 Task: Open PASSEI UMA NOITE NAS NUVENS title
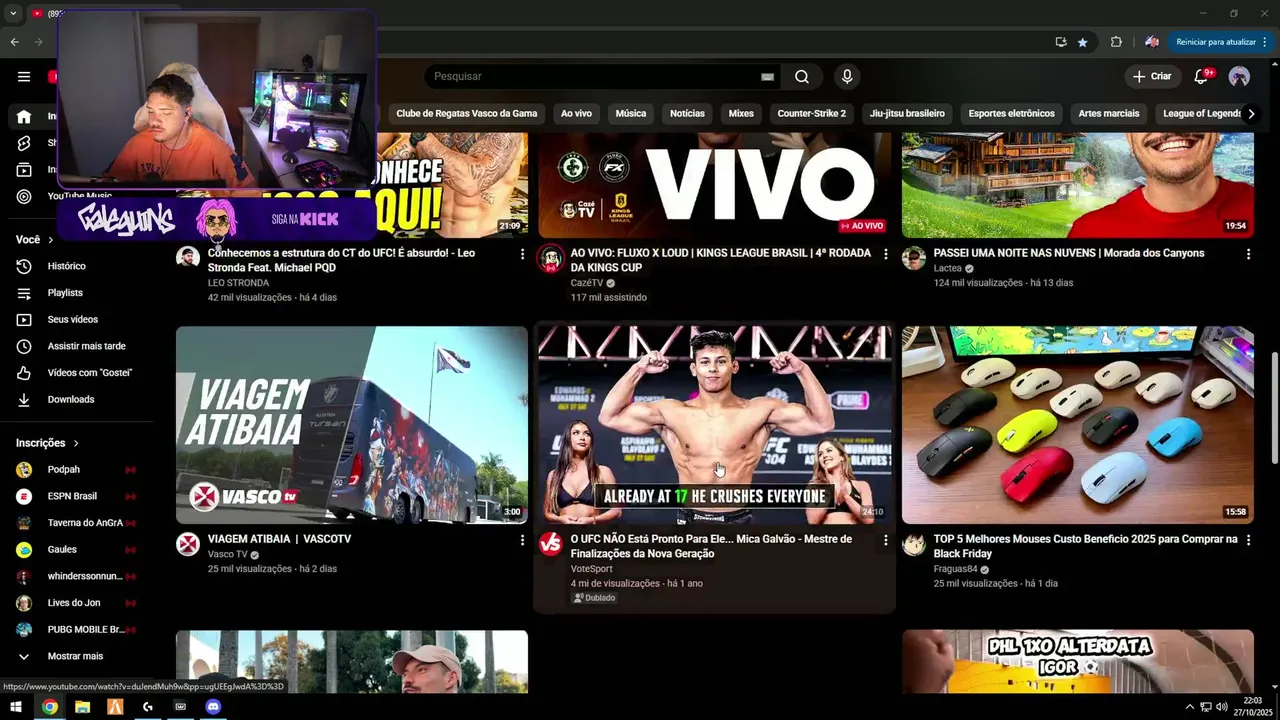[1069, 253]
